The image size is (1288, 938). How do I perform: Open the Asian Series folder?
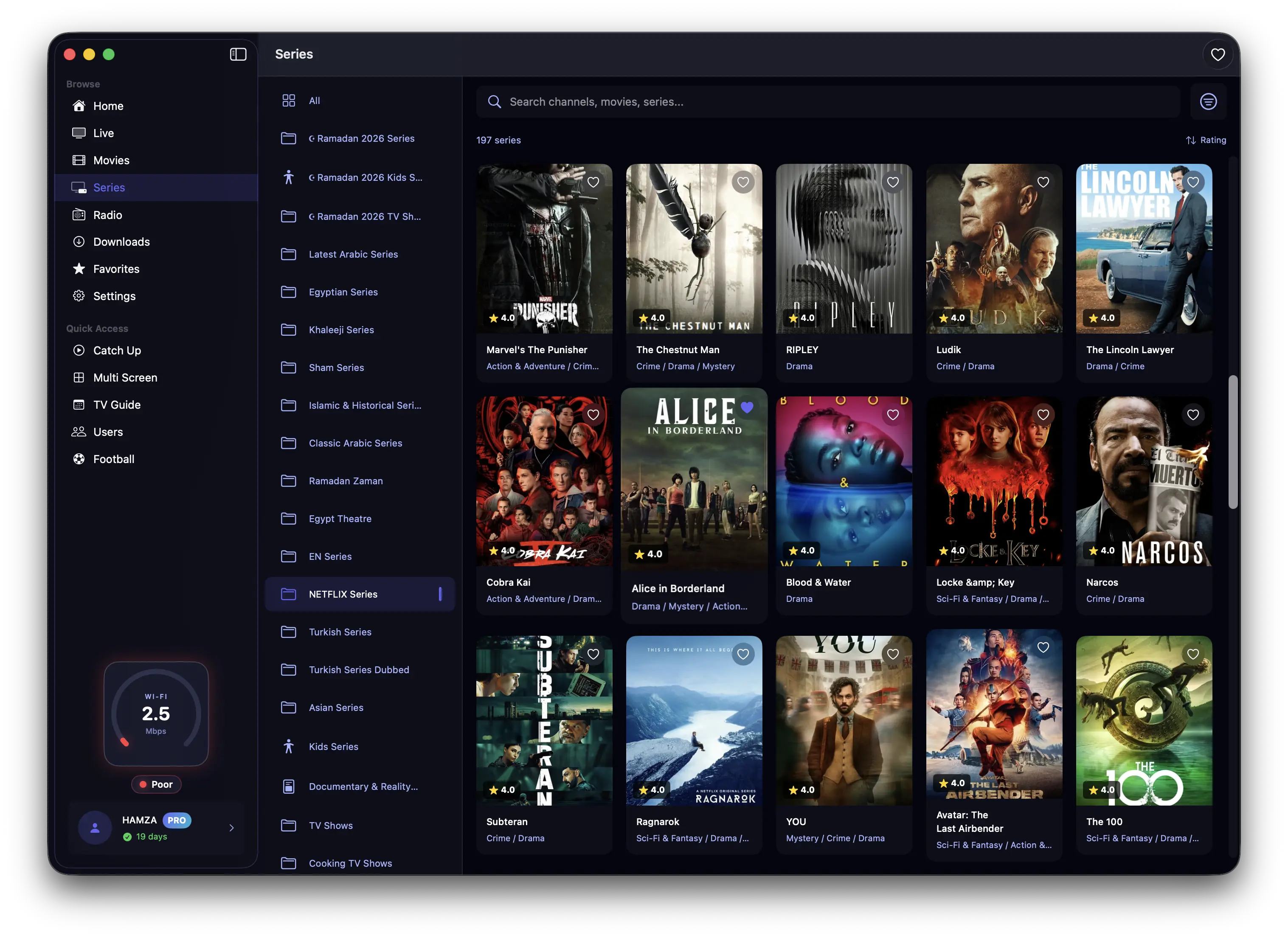click(x=360, y=708)
